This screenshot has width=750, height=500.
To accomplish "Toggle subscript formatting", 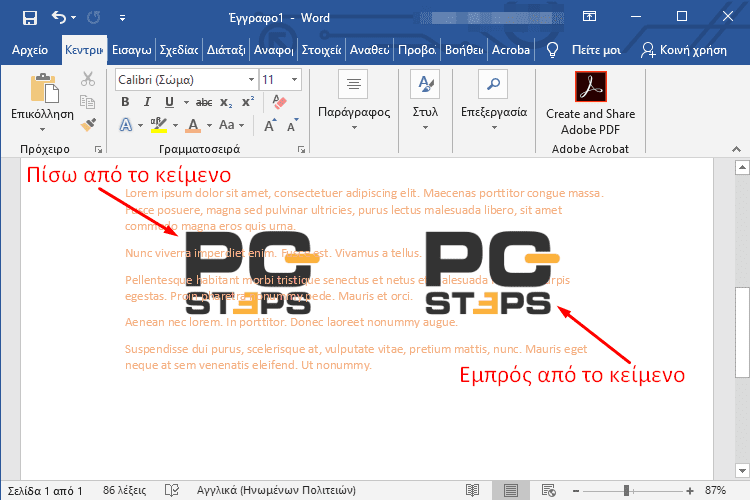I will pos(226,102).
